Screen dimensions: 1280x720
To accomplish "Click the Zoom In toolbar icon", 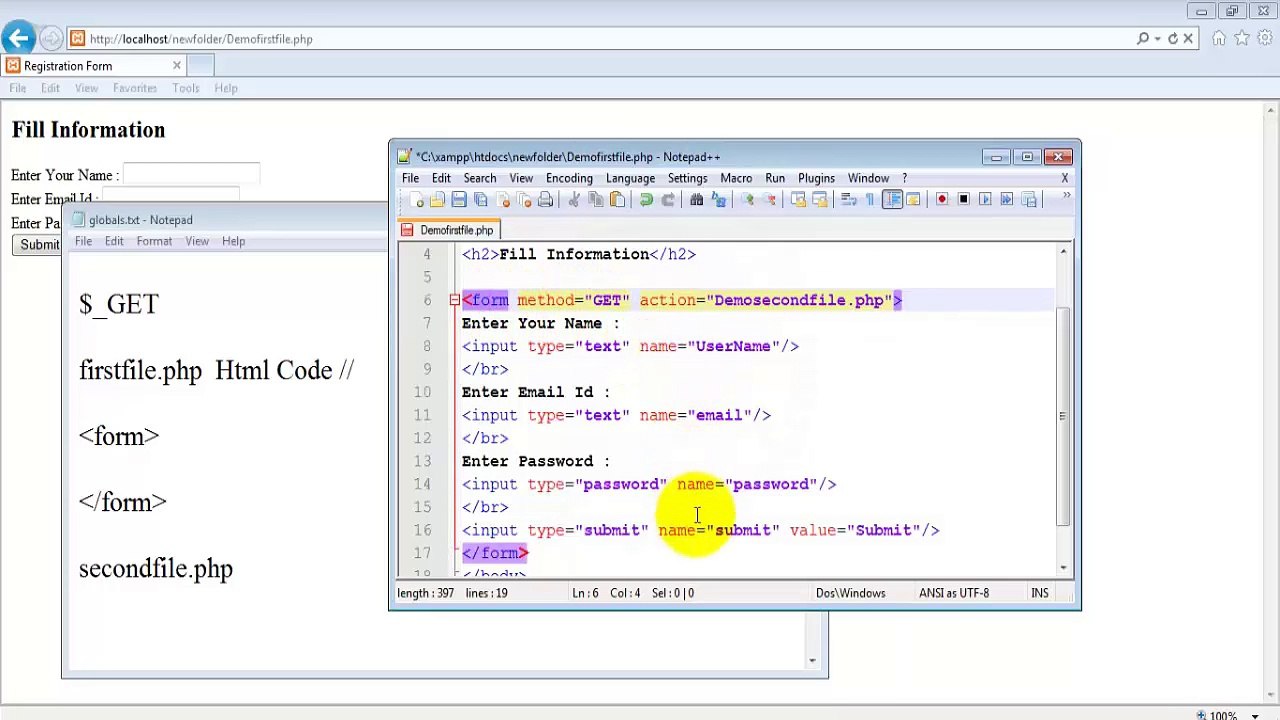I will tap(748, 200).
